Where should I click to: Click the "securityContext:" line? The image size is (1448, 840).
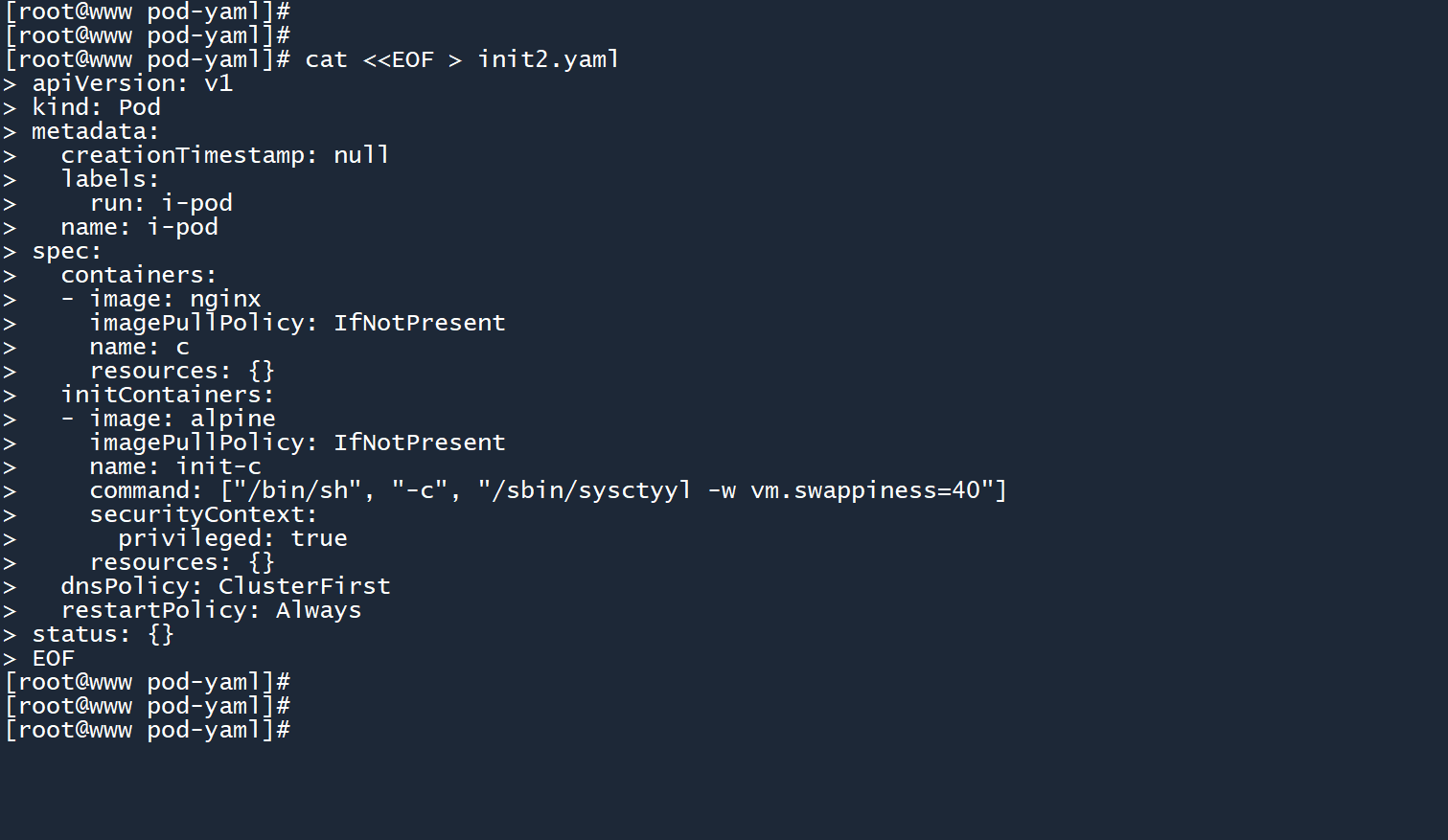203,514
